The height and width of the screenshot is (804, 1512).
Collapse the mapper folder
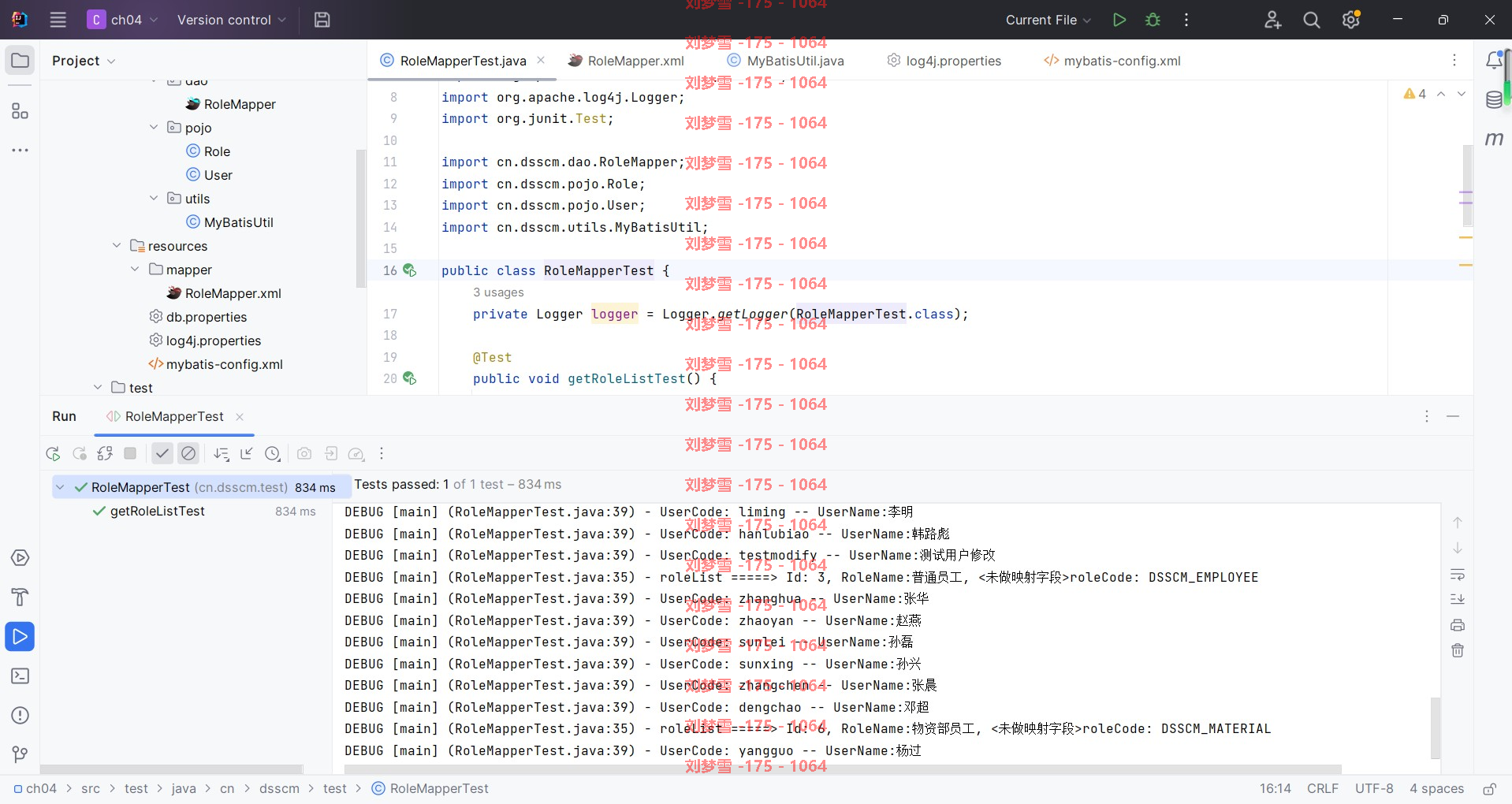coord(135,269)
